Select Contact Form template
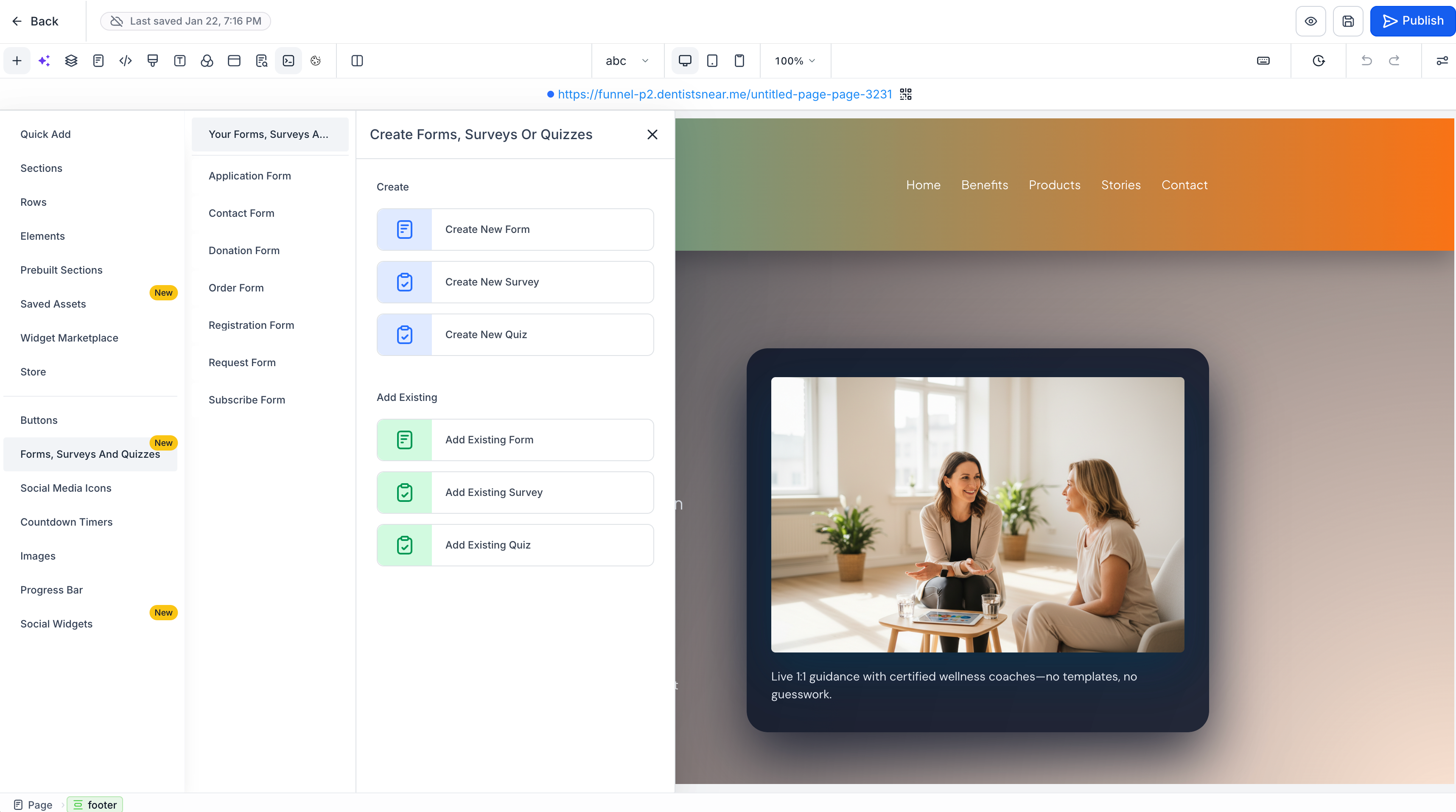Screen dimensions: 1456x812 270,213
